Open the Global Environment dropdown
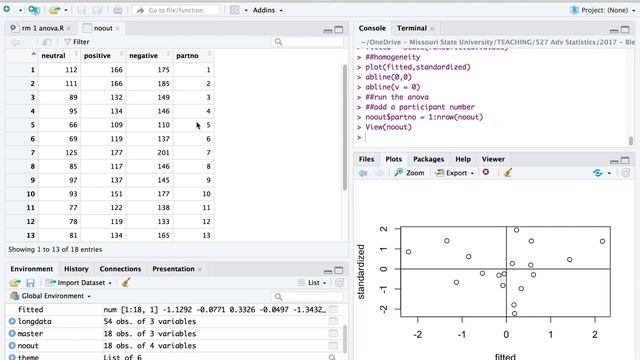Viewport: 640px width, 360px height. coord(50,296)
